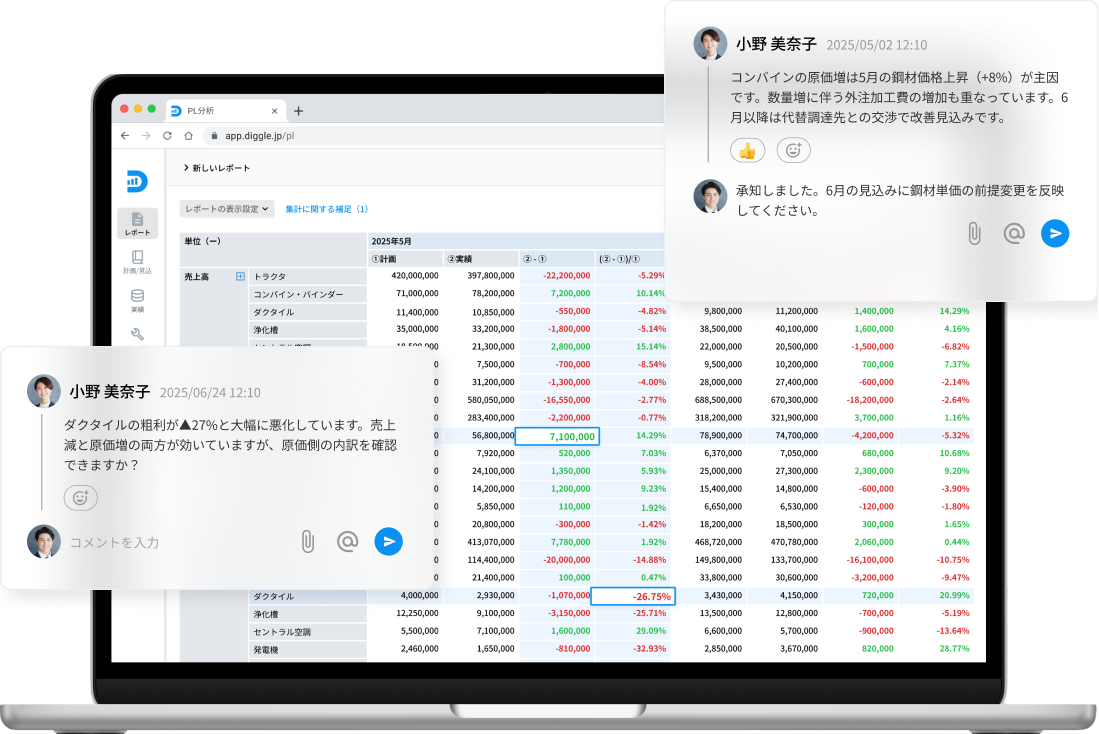The image size is (1099, 734).
Task: Click the wrench settings icon in sidebar
Action: (137, 335)
